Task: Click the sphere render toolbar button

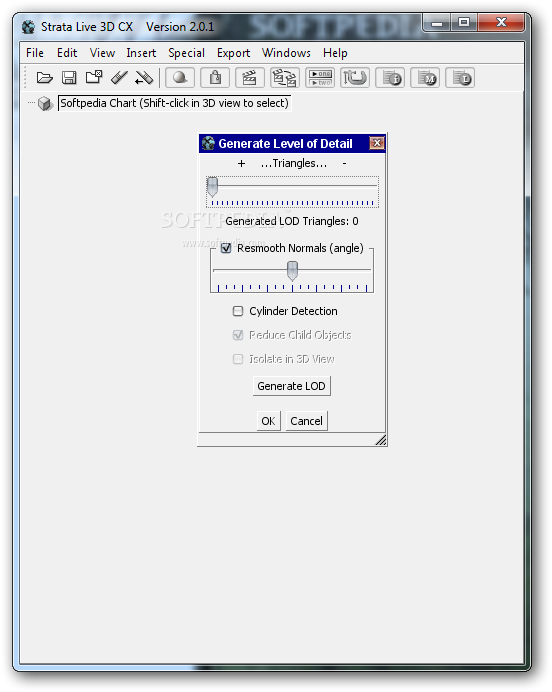Action: (x=180, y=78)
